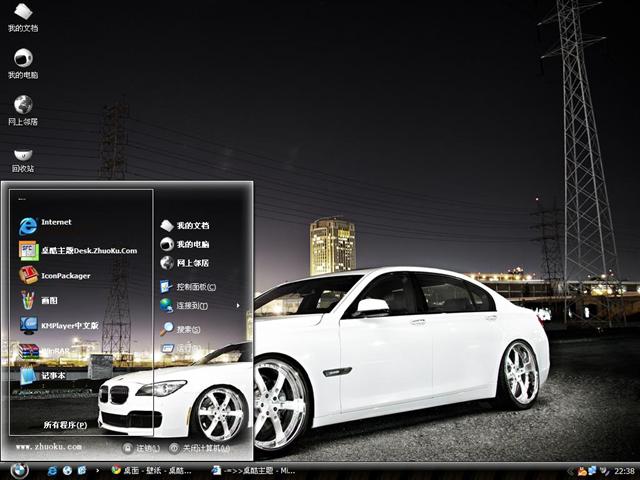
Task: Click 关闭计算机(U) shut down button
Action: click(x=200, y=448)
